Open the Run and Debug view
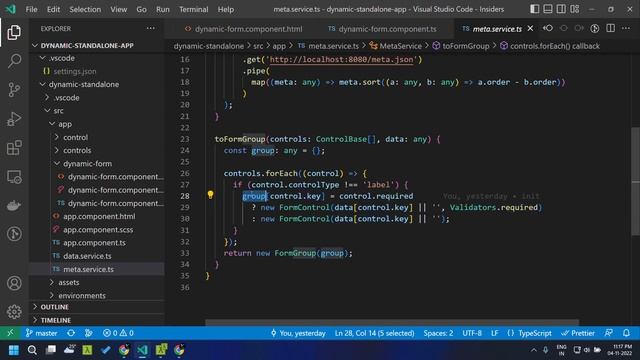 tap(14, 119)
